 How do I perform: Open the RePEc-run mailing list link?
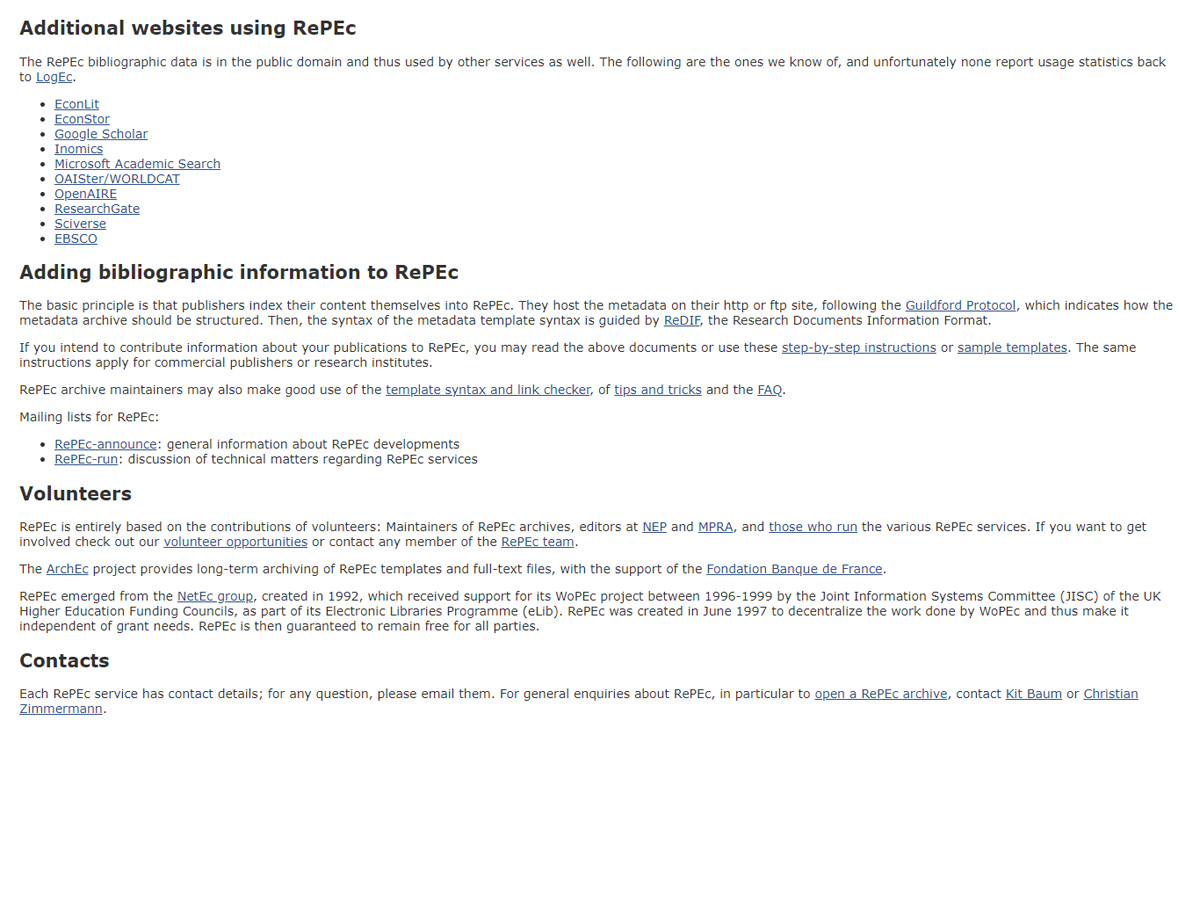[86, 460]
